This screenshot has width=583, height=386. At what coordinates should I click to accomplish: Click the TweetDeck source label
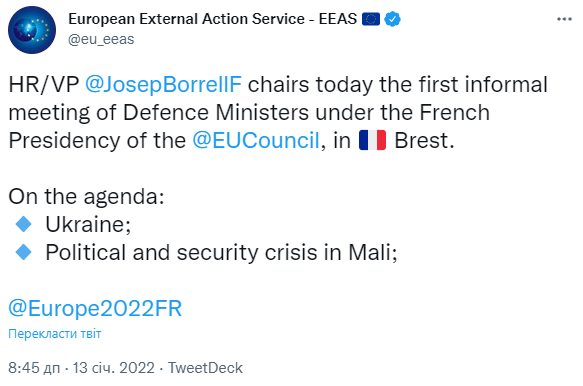205,368
